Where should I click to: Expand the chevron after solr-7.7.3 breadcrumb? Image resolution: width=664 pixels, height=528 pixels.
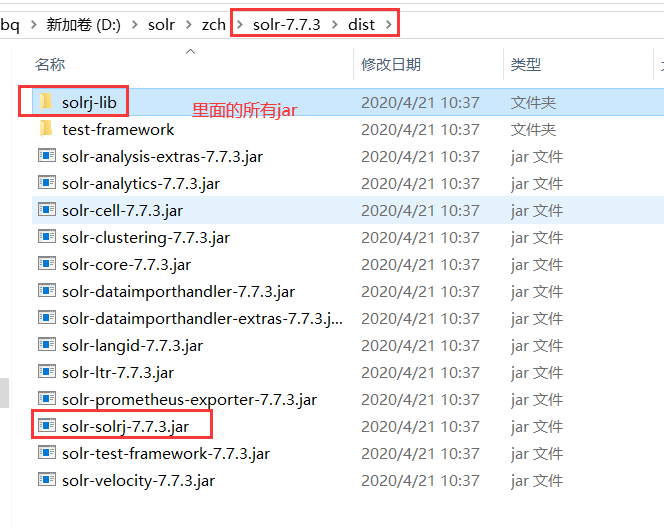coord(335,25)
